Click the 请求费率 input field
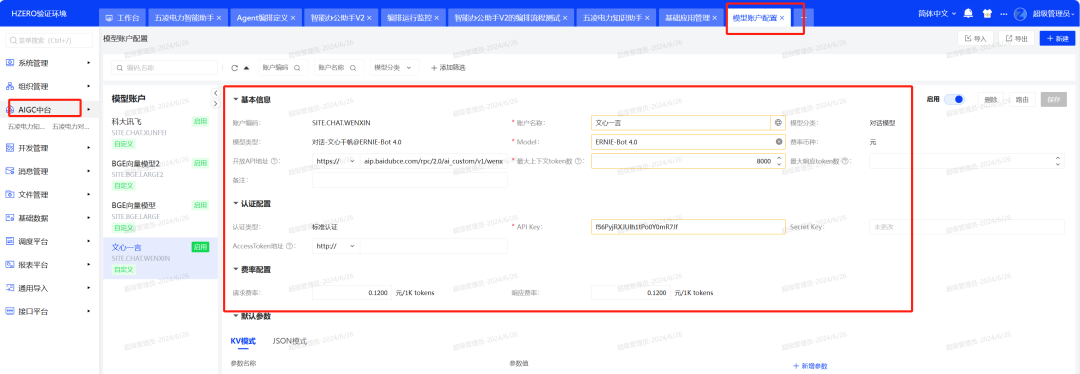 [x=353, y=293]
